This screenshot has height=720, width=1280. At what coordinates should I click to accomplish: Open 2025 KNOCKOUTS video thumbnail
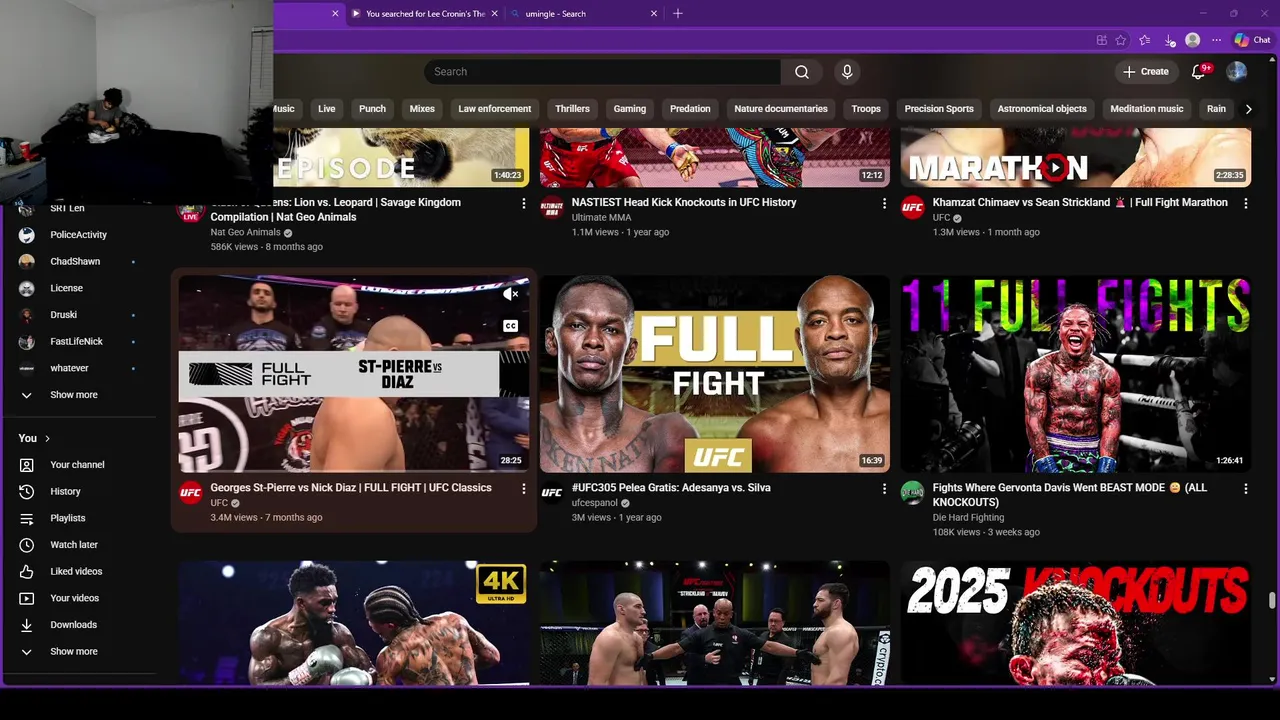coord(1076,623)
